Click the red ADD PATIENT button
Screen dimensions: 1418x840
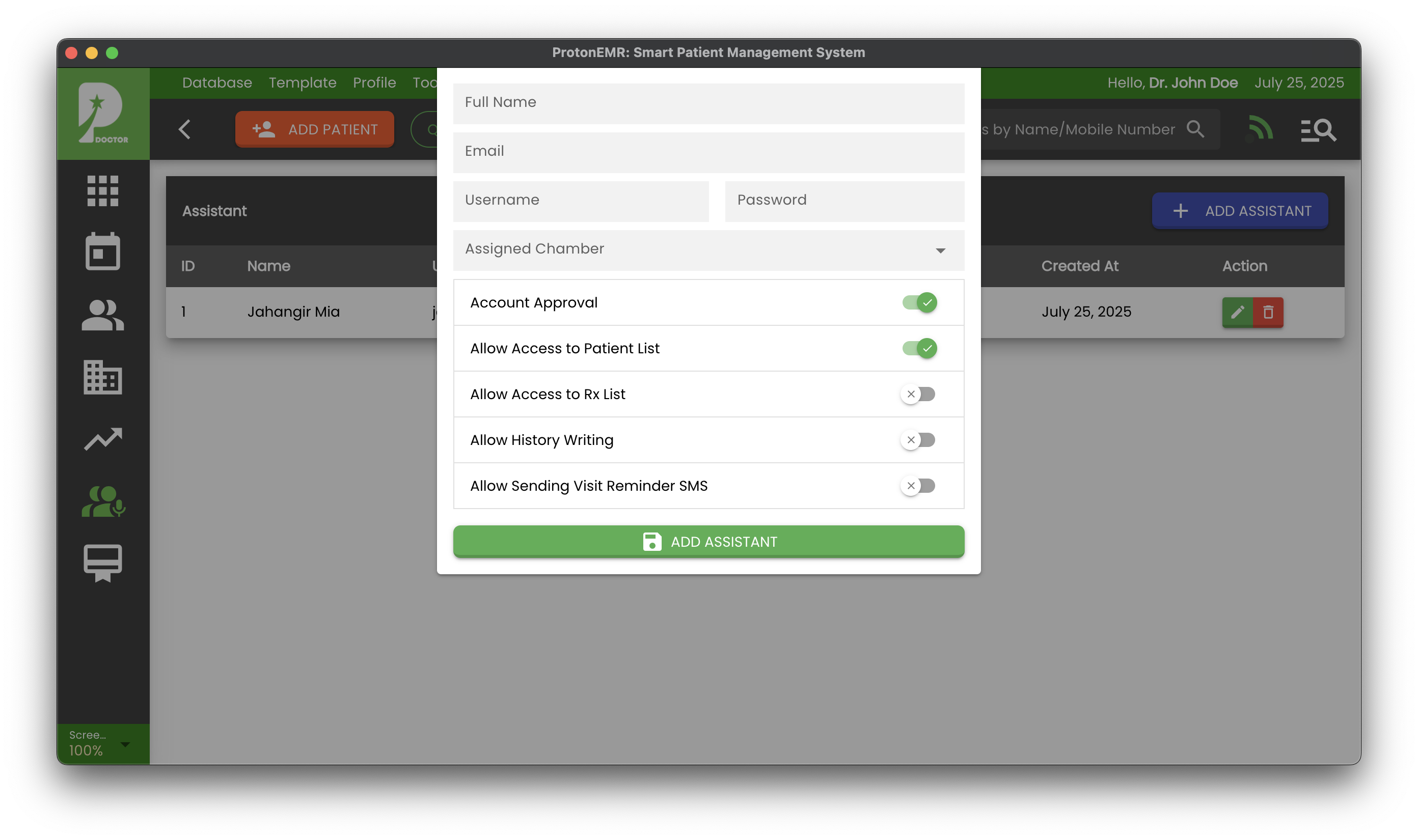point(315,129)
